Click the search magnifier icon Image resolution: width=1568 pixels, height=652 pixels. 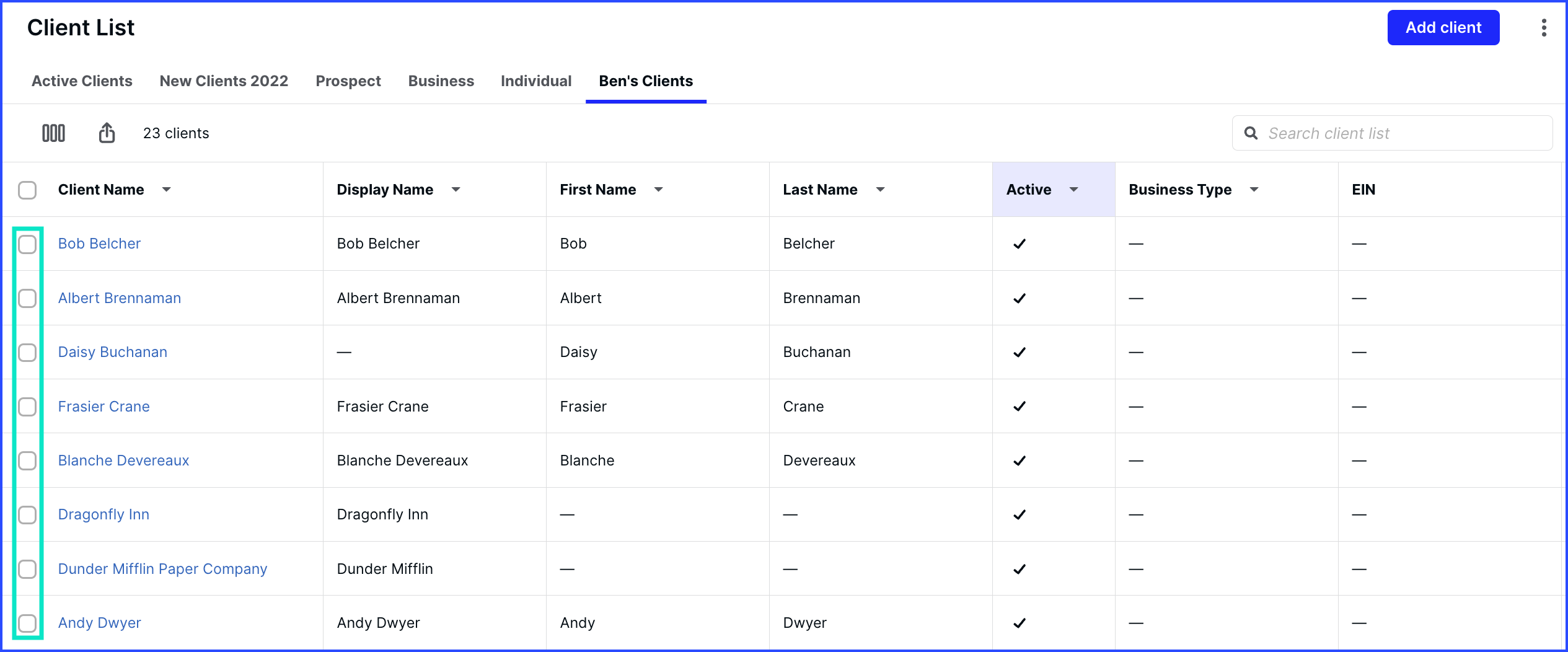[x=1251, y=133]
